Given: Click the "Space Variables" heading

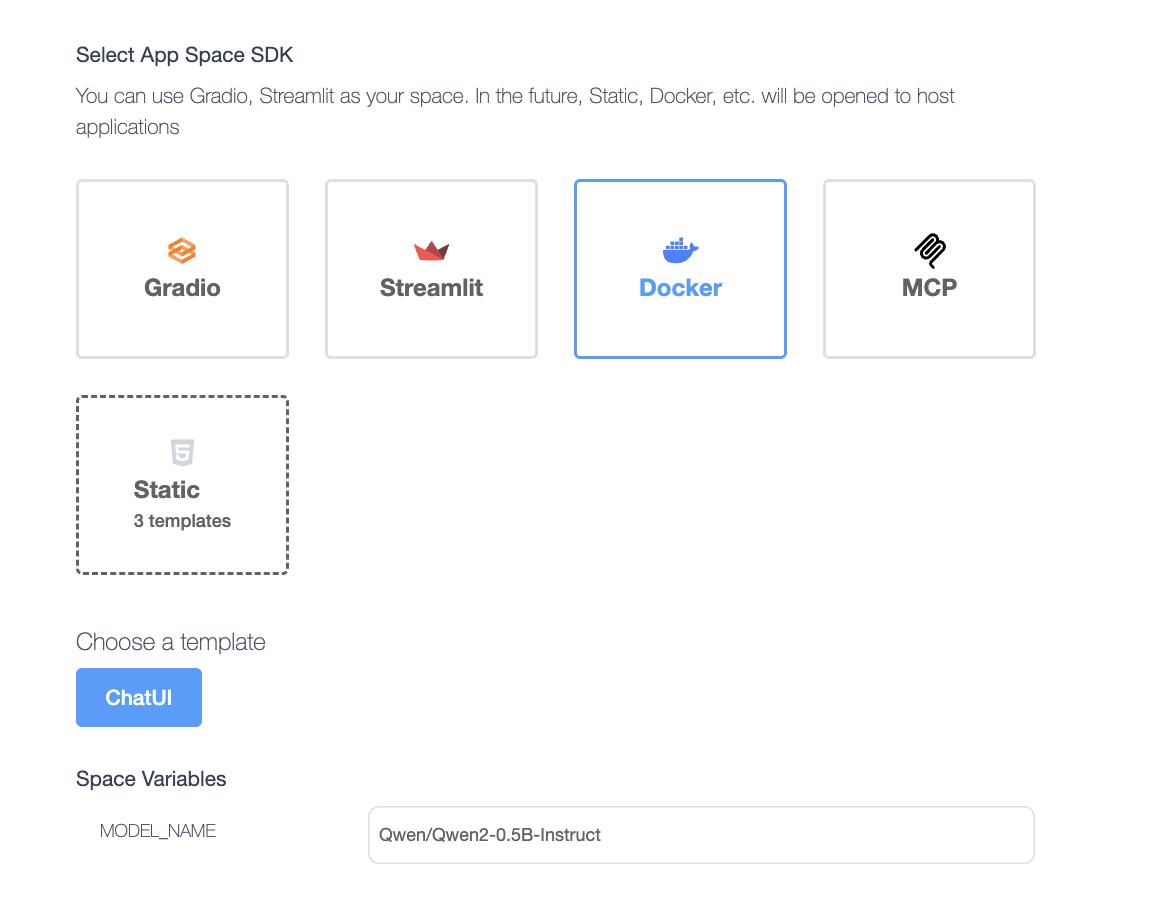Looking at the screenshot, I should click(151, 779).
